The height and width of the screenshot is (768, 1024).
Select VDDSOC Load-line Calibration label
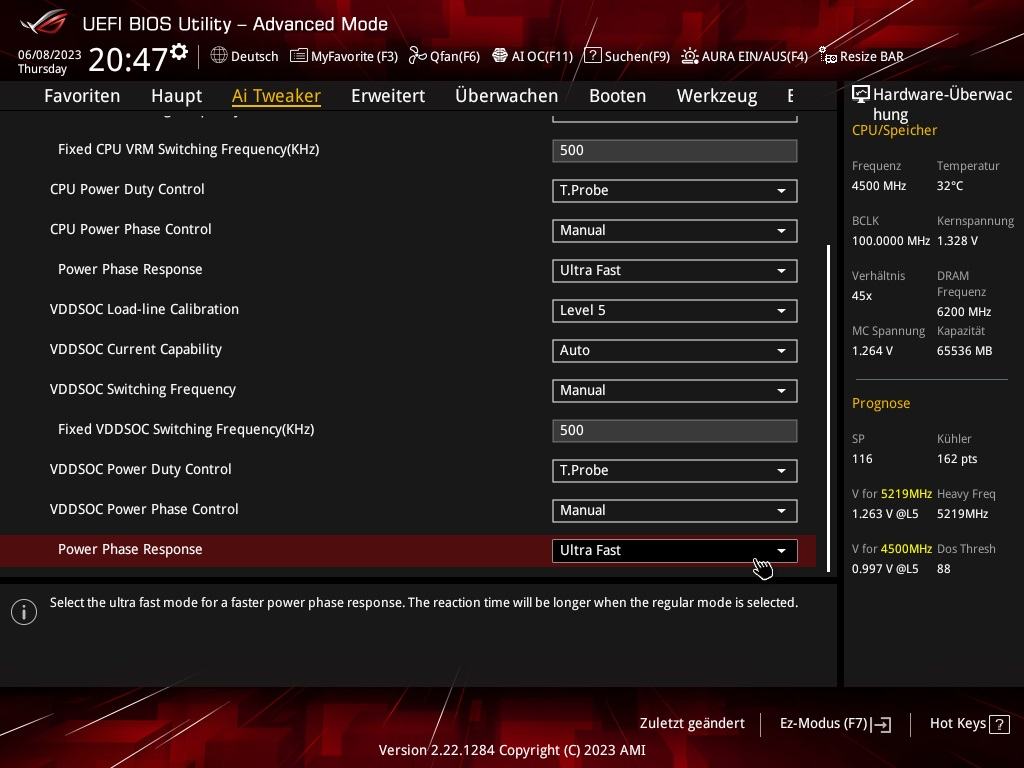pos(144,310)
